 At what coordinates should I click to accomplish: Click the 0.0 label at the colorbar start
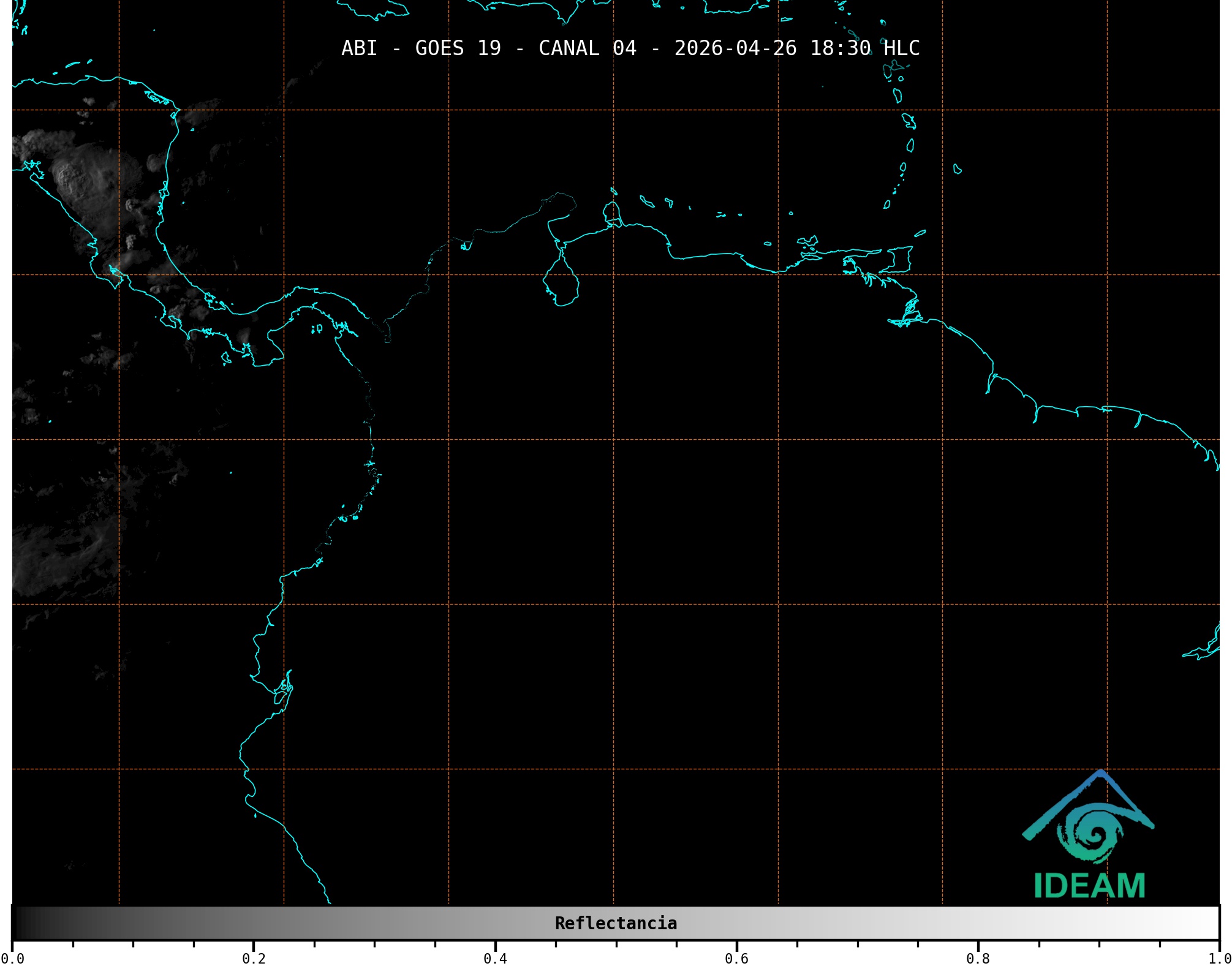point(12,959)
